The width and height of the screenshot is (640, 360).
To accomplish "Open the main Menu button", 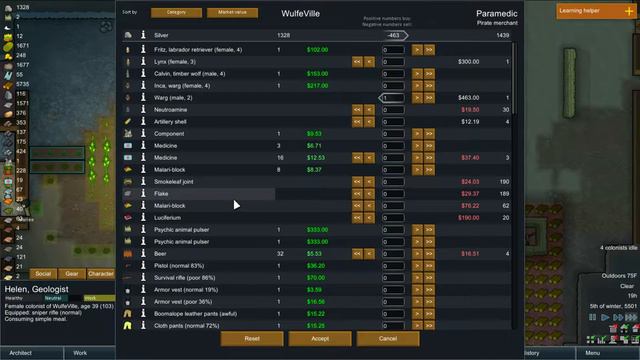I will tap(608, 353).
